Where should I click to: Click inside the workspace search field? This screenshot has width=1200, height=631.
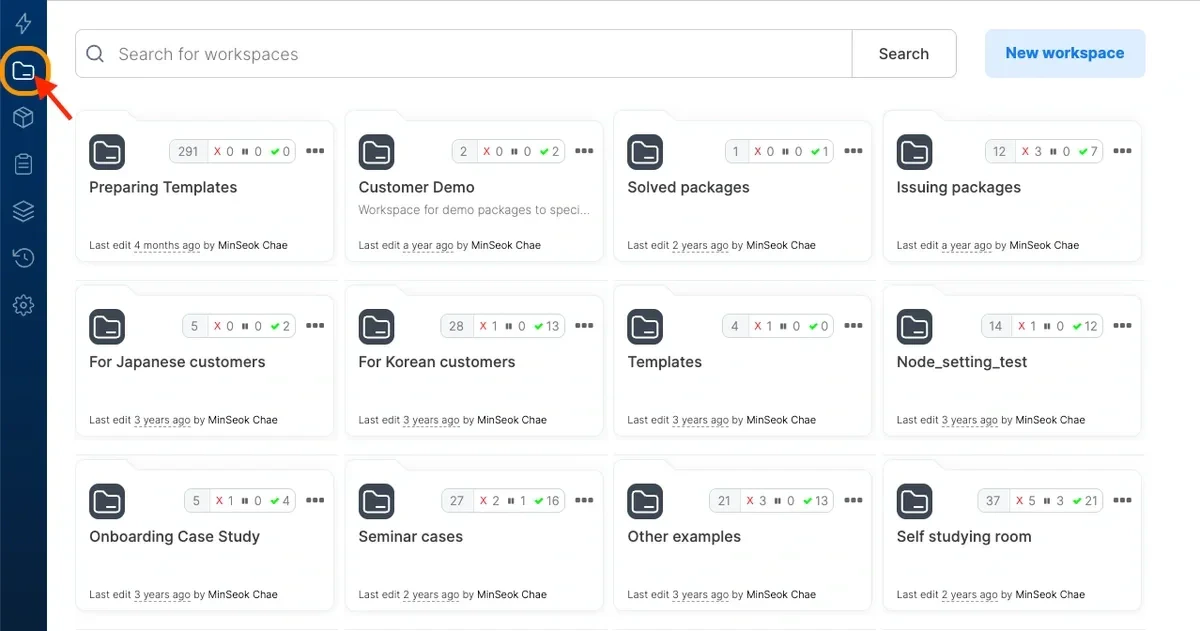400,53
